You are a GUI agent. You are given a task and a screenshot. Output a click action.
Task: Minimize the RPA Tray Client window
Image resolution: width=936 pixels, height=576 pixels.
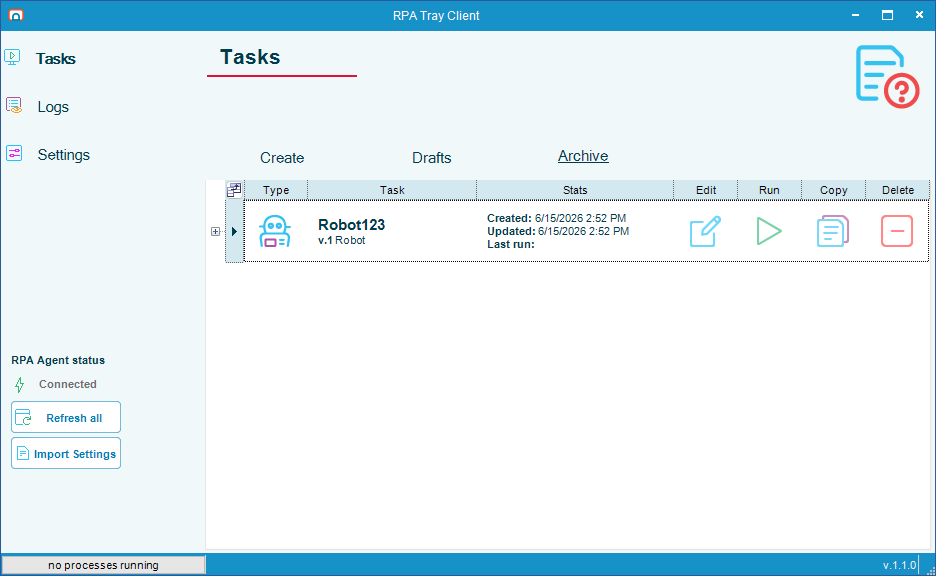click(x=855, y=15)
